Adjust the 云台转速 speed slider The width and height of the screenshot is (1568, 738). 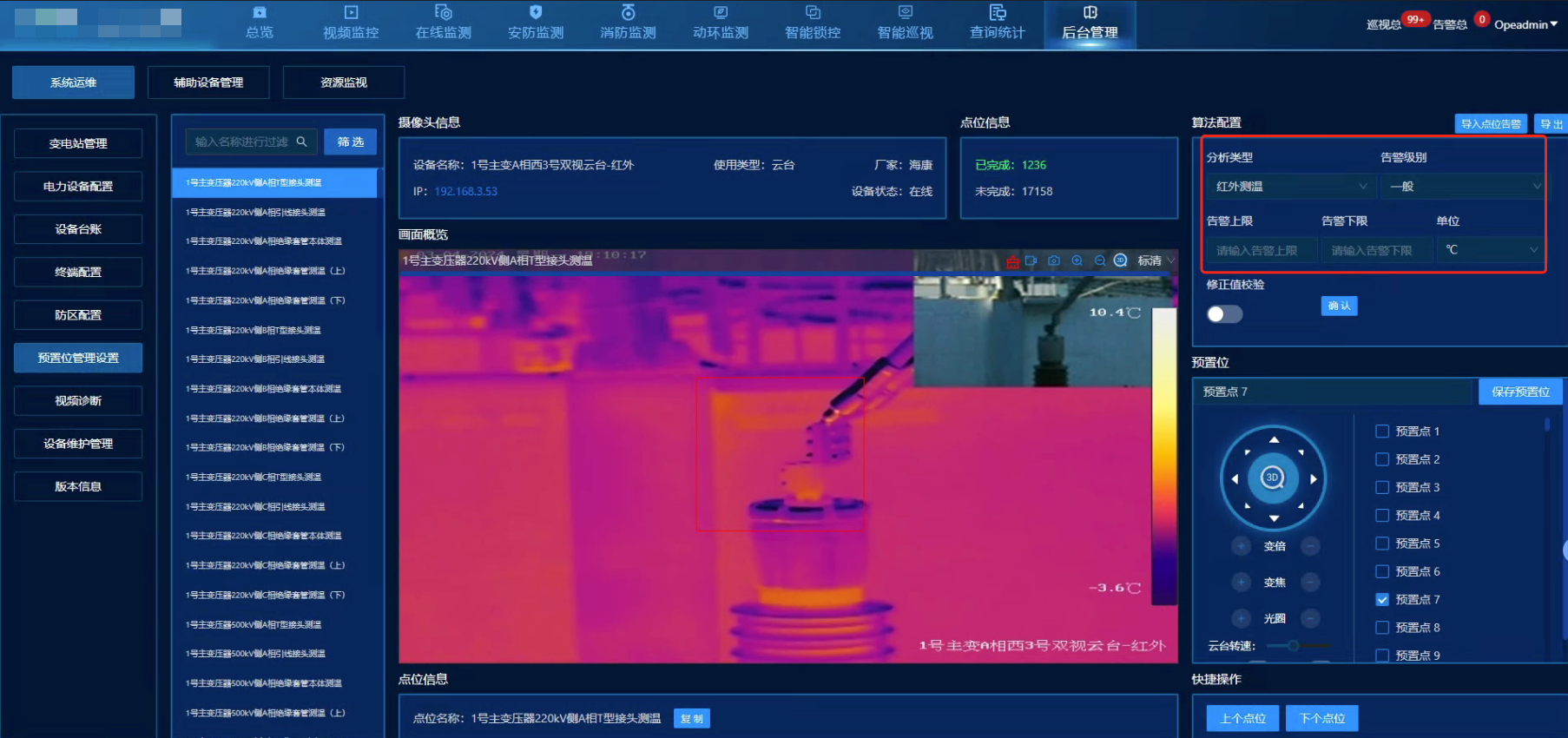pos(1293,646)
